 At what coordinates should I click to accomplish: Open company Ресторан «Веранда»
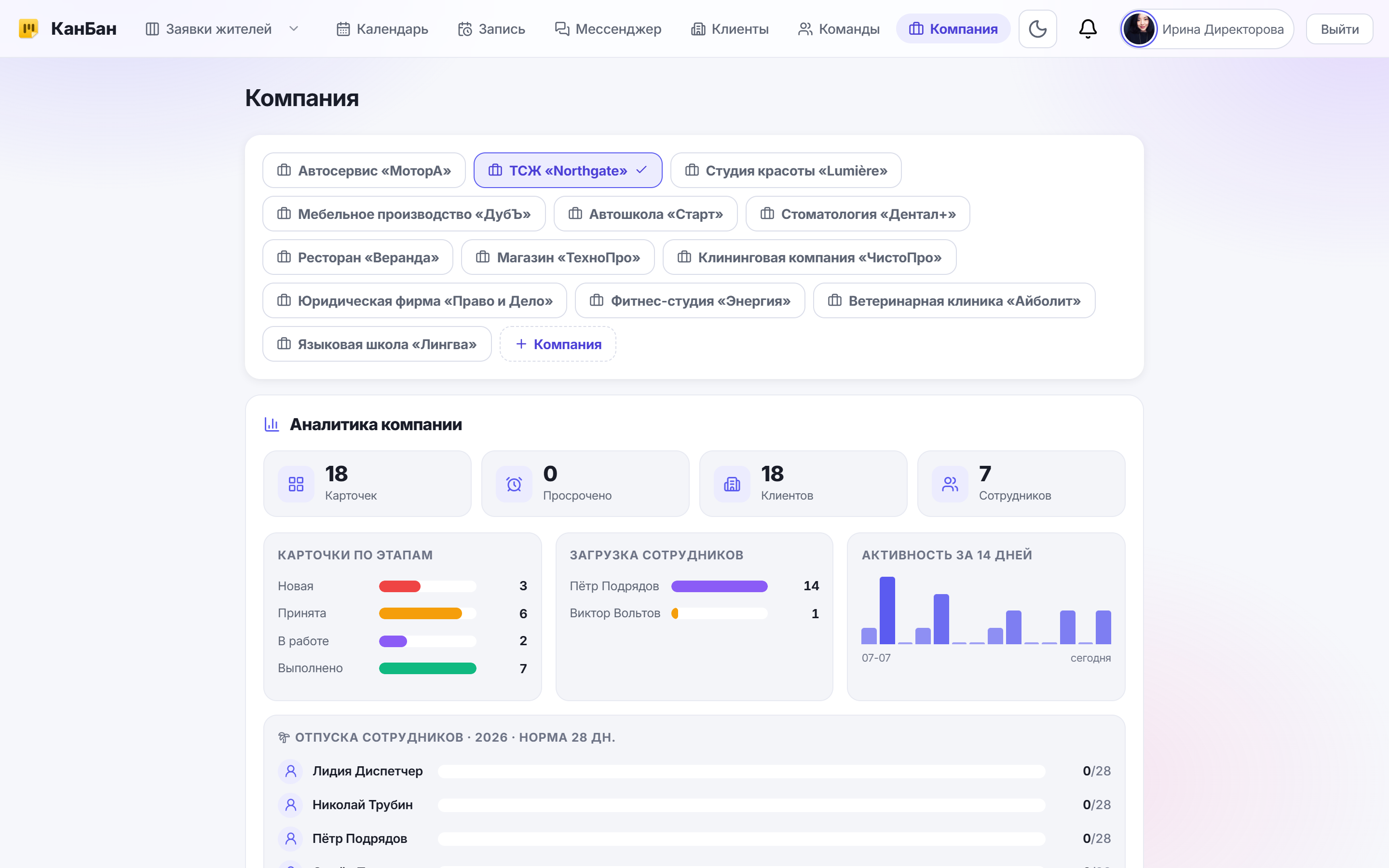click(x=357, y=257)
